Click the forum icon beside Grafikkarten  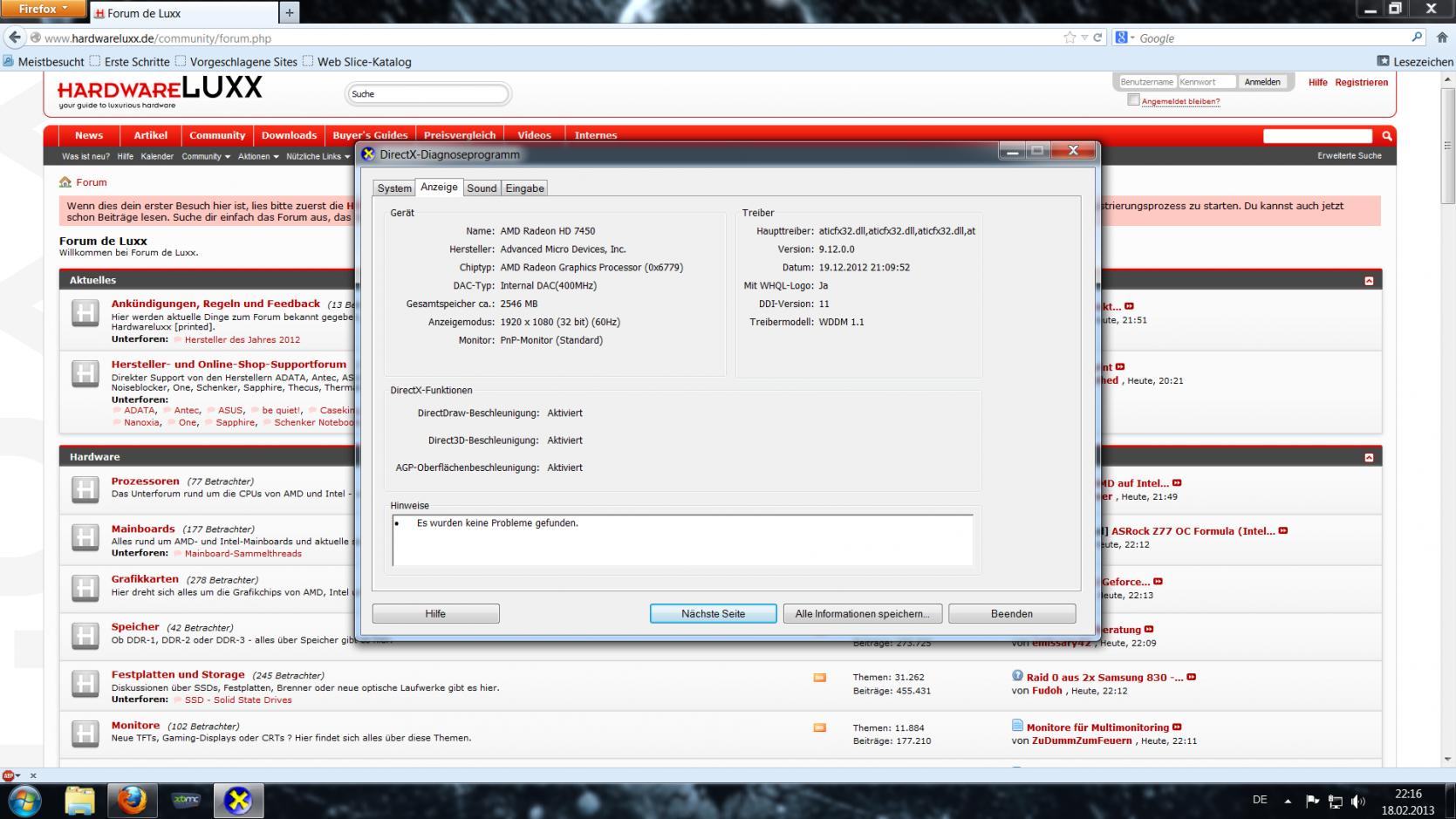(x=85, y=588)
